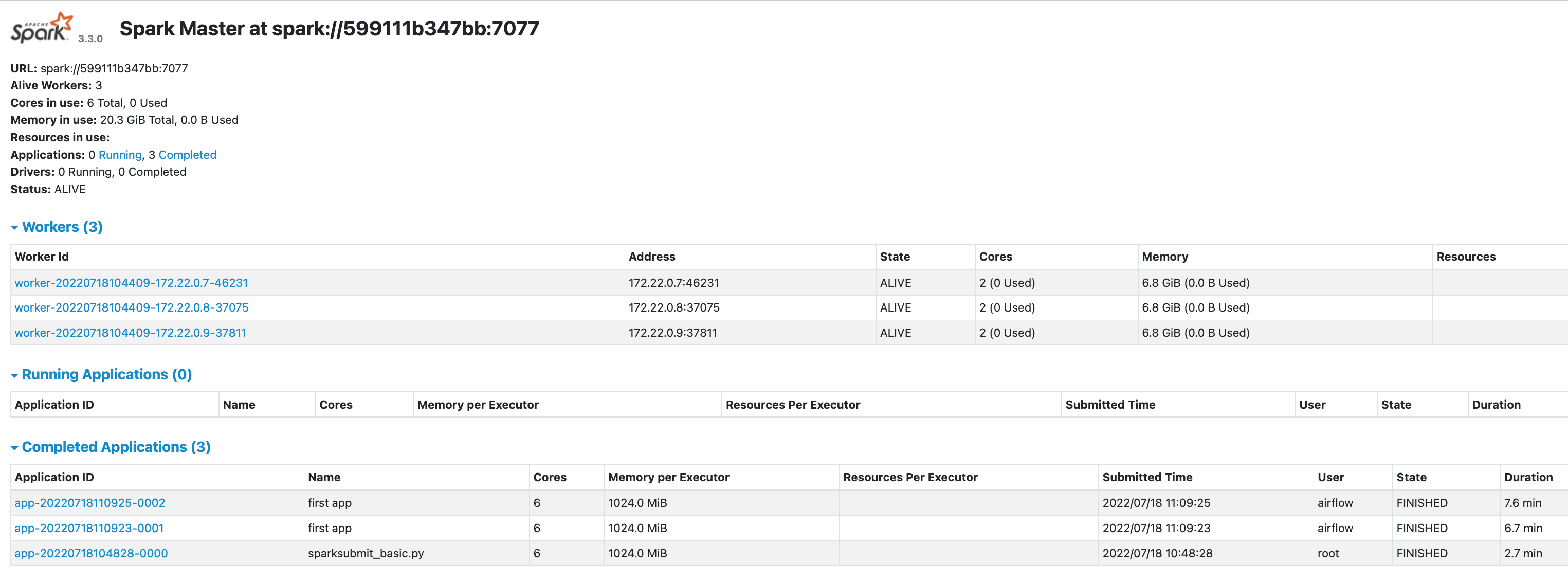Collapse the Completed Applications section arrow
This screenshot has width=1568, height=582.
[14, 448]
